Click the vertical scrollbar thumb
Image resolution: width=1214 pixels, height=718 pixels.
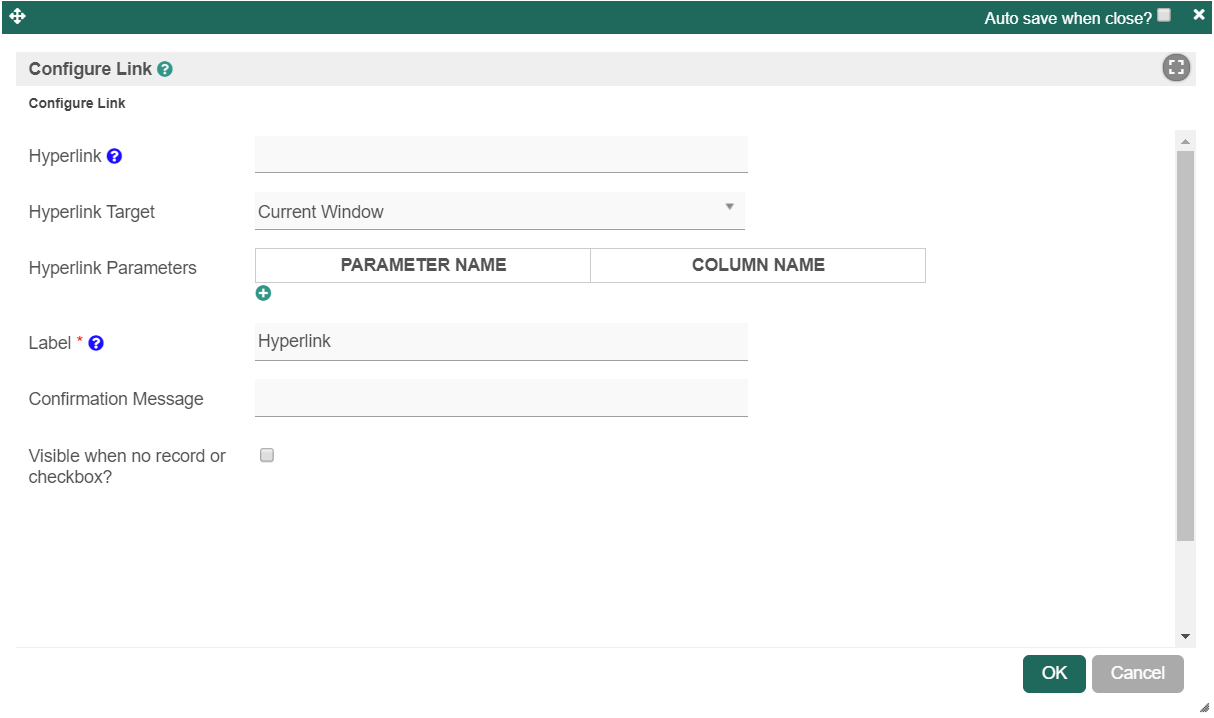click(x=1185, y=345)
